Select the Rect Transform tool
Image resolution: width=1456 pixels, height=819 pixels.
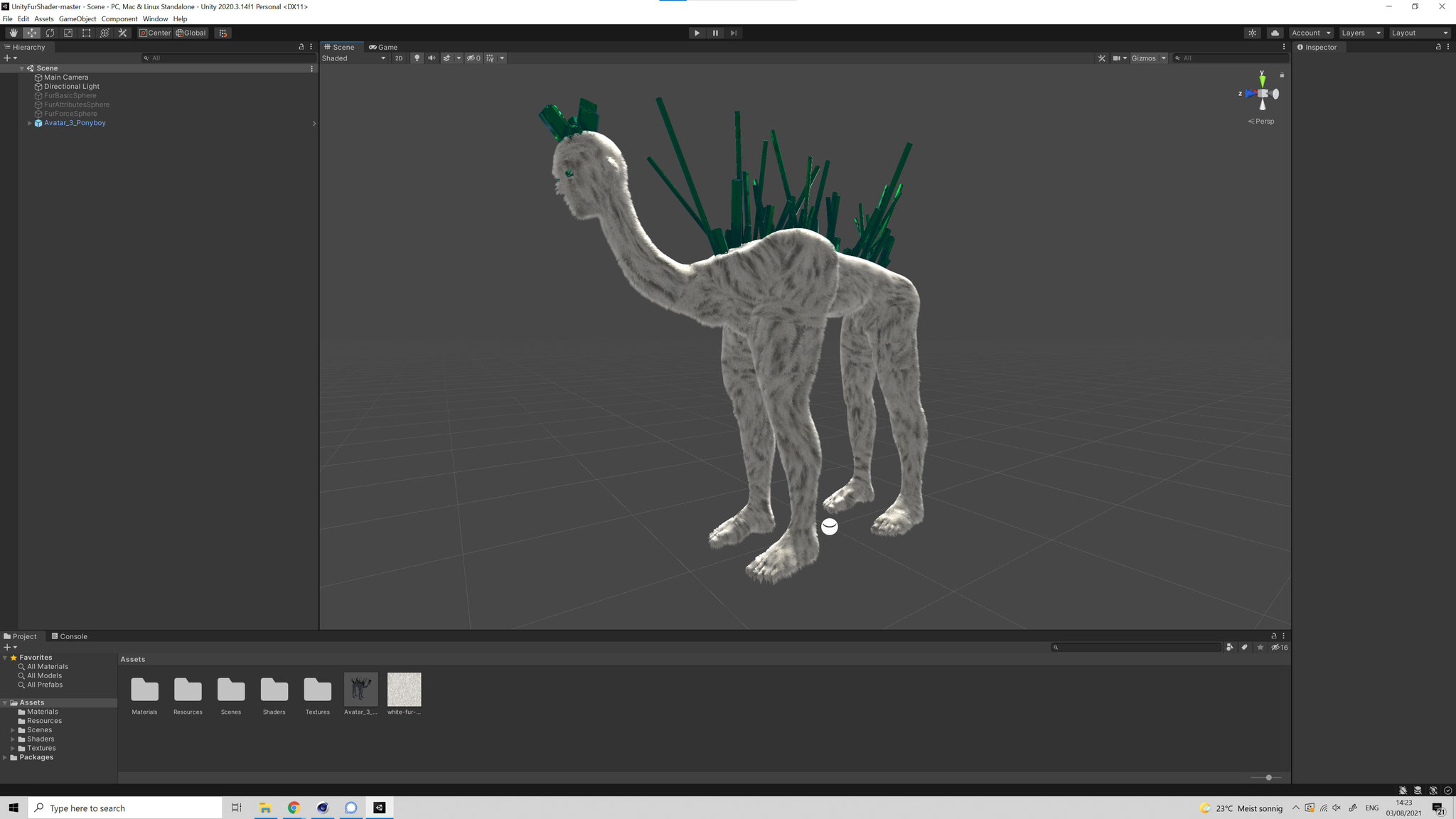click(86, 33)
